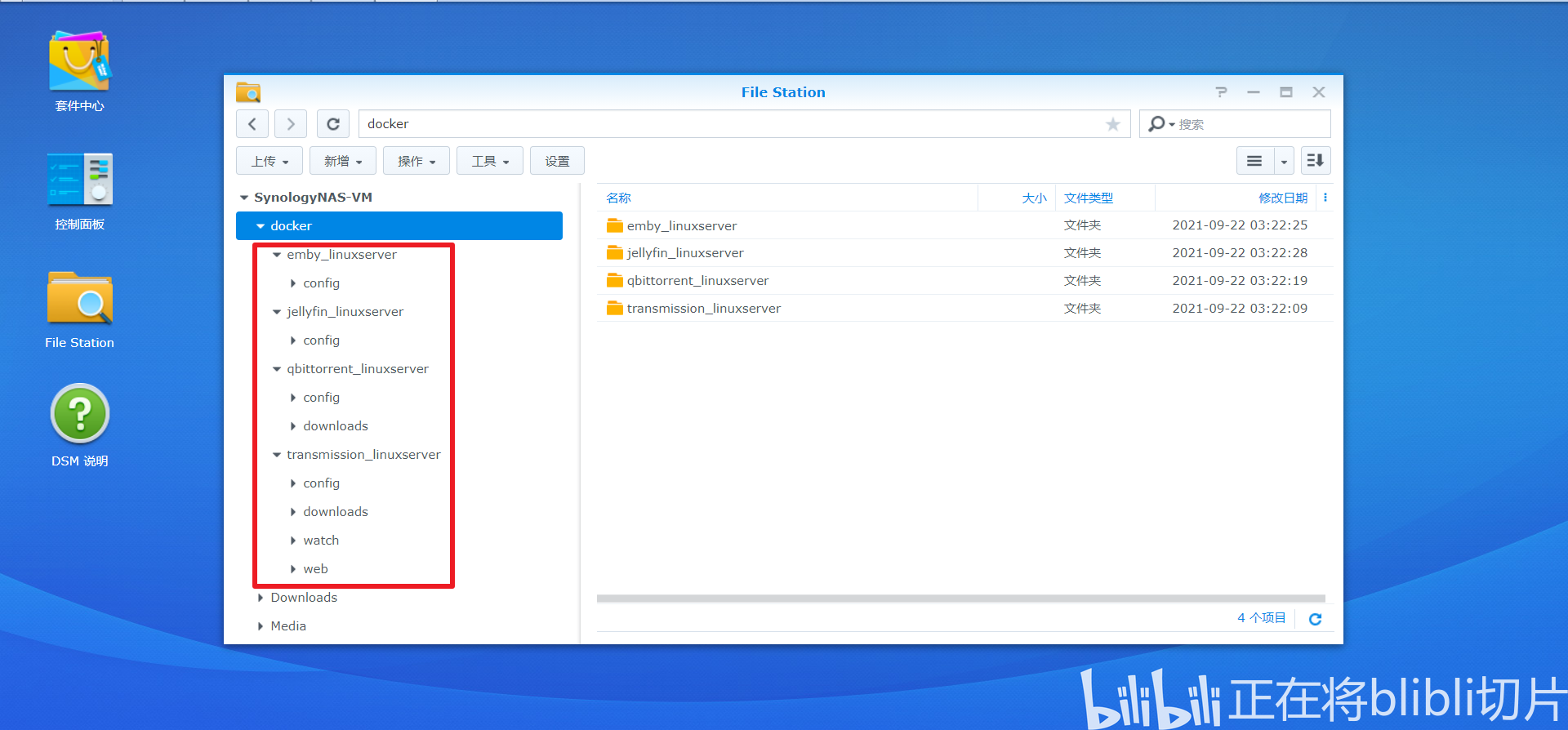The width and height of the screenshot is (1568, 730).
Task: Refresh the file list from the status bar
Action: [1315, 619]
